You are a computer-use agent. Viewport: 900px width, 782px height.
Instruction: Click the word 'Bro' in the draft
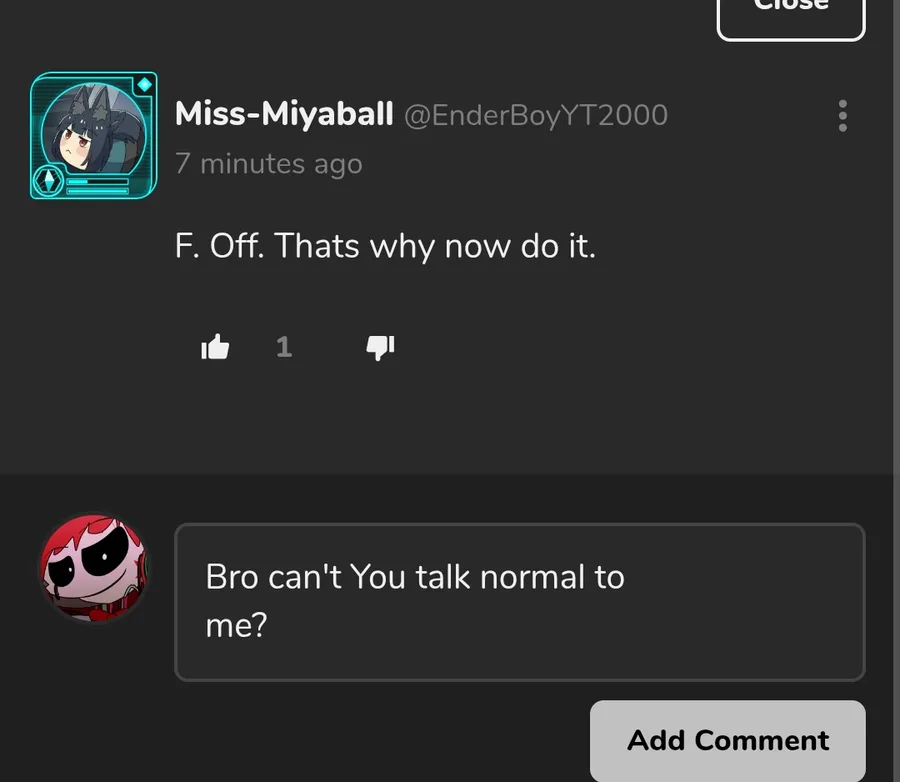point(232,576)
